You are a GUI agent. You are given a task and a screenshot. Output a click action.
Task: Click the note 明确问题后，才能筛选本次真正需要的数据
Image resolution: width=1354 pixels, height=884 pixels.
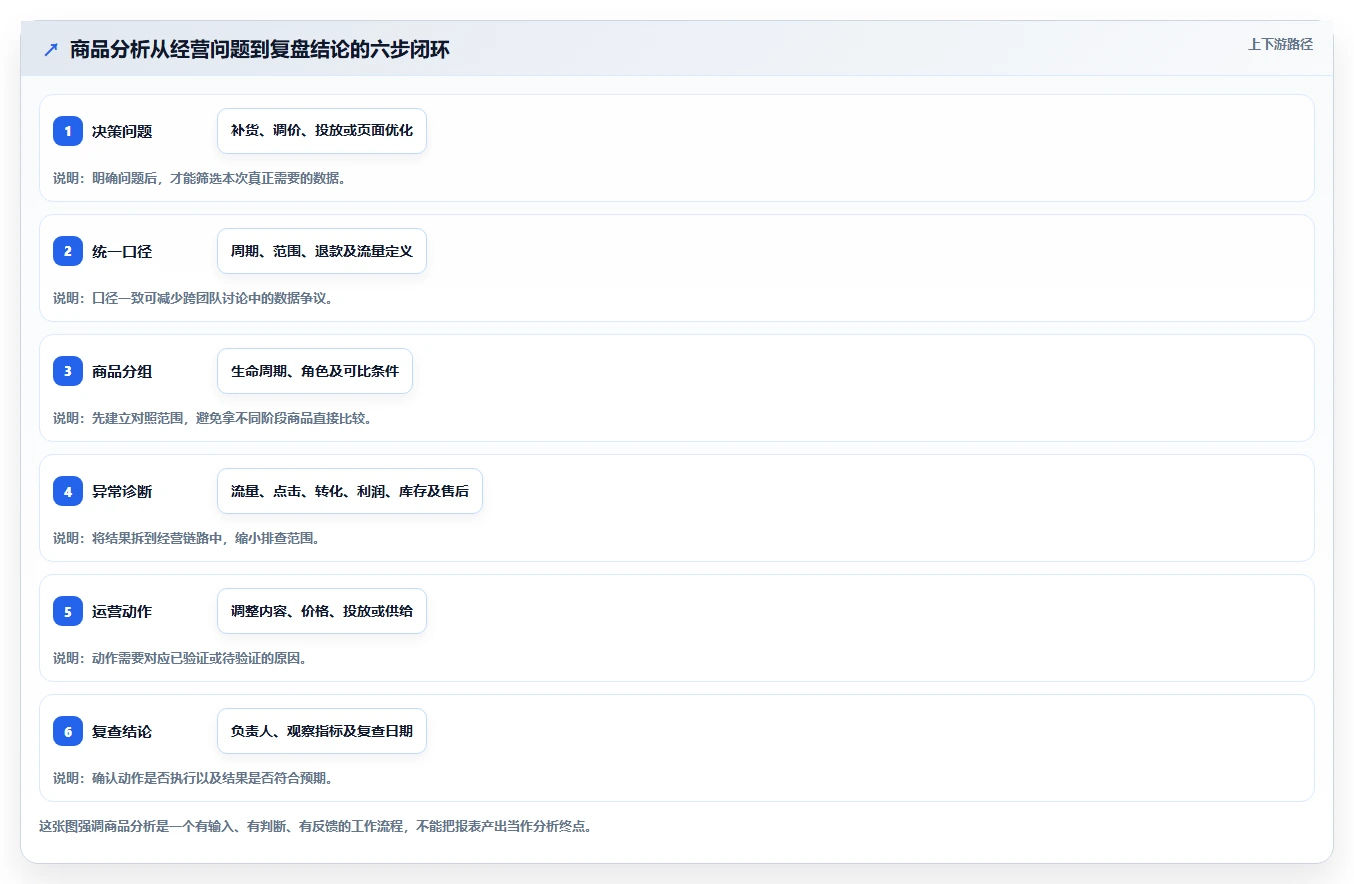coord(199,178)
